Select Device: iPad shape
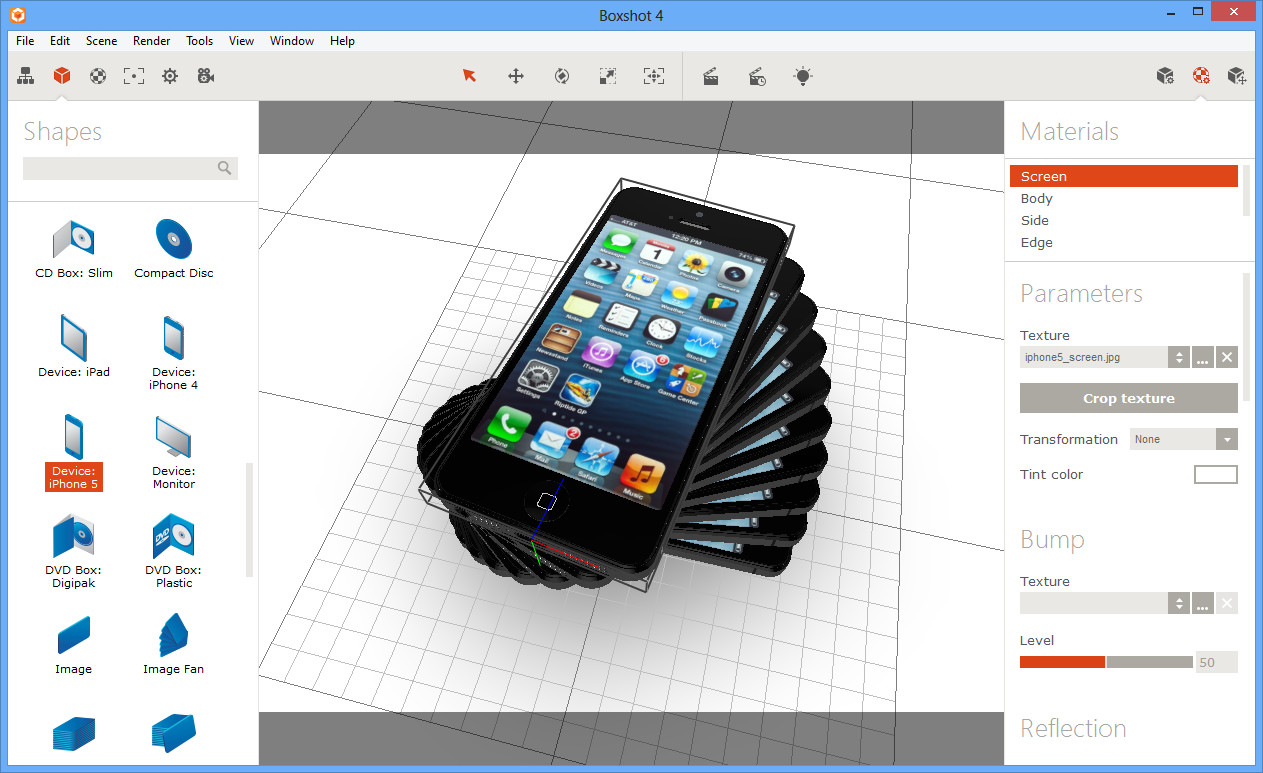Viewport: 1263px width, 773px height. (x=74, y=346)
